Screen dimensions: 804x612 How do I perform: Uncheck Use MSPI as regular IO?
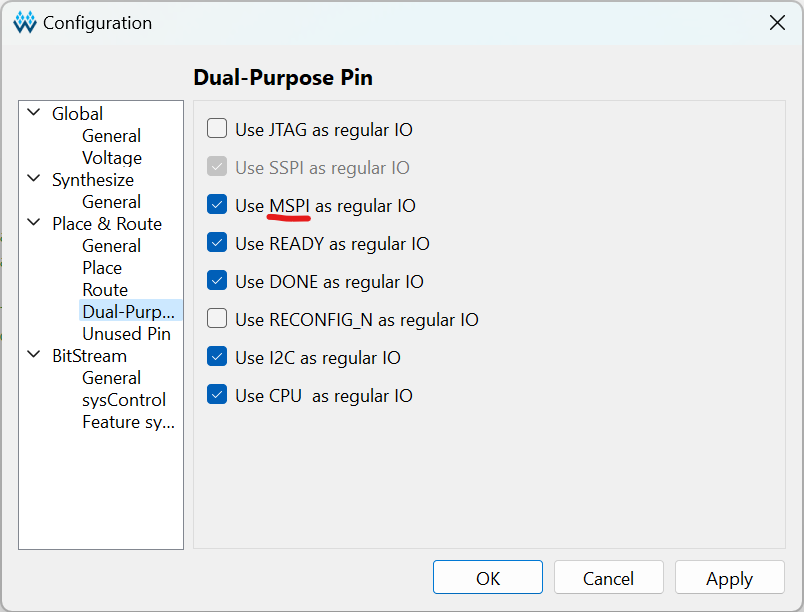[x=217, y=205]
